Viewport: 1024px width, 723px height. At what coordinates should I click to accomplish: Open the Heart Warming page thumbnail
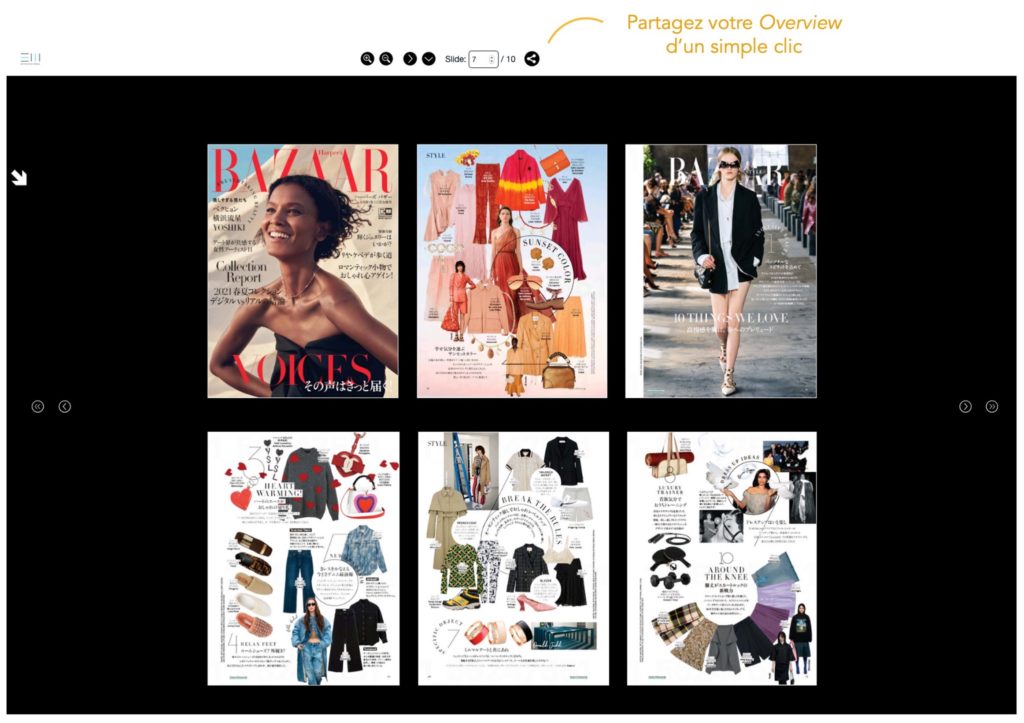pos(304,558)
